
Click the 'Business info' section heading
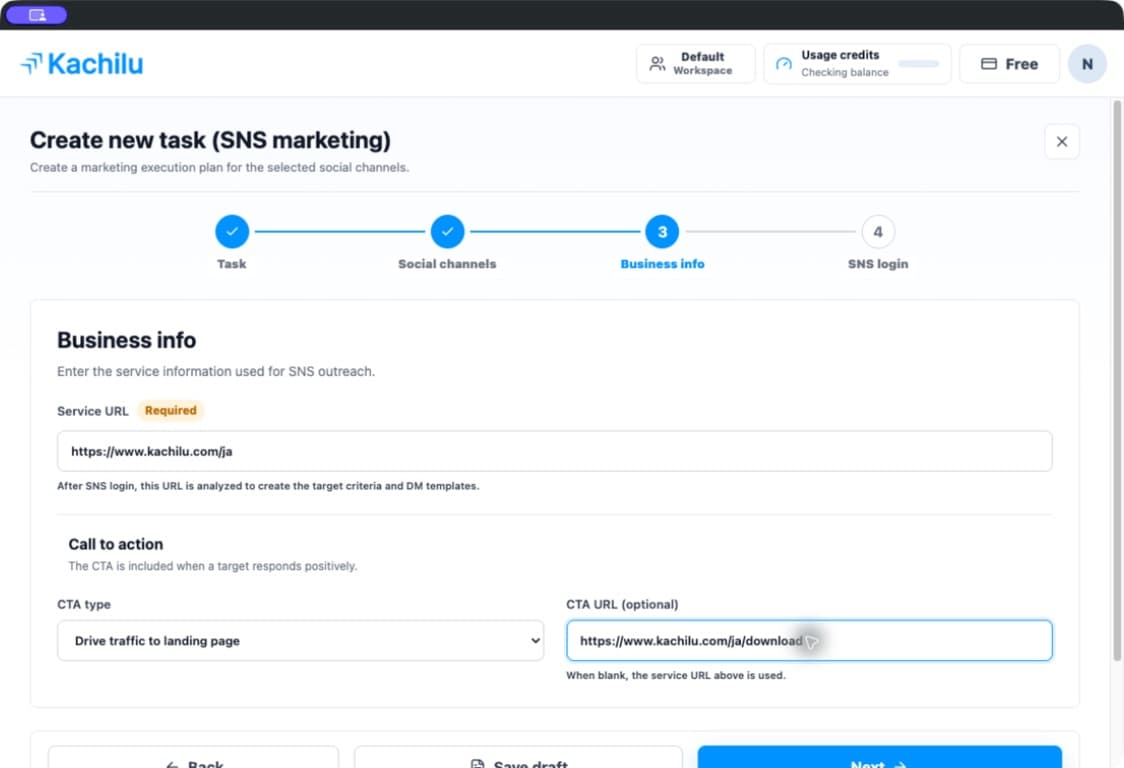126,340
